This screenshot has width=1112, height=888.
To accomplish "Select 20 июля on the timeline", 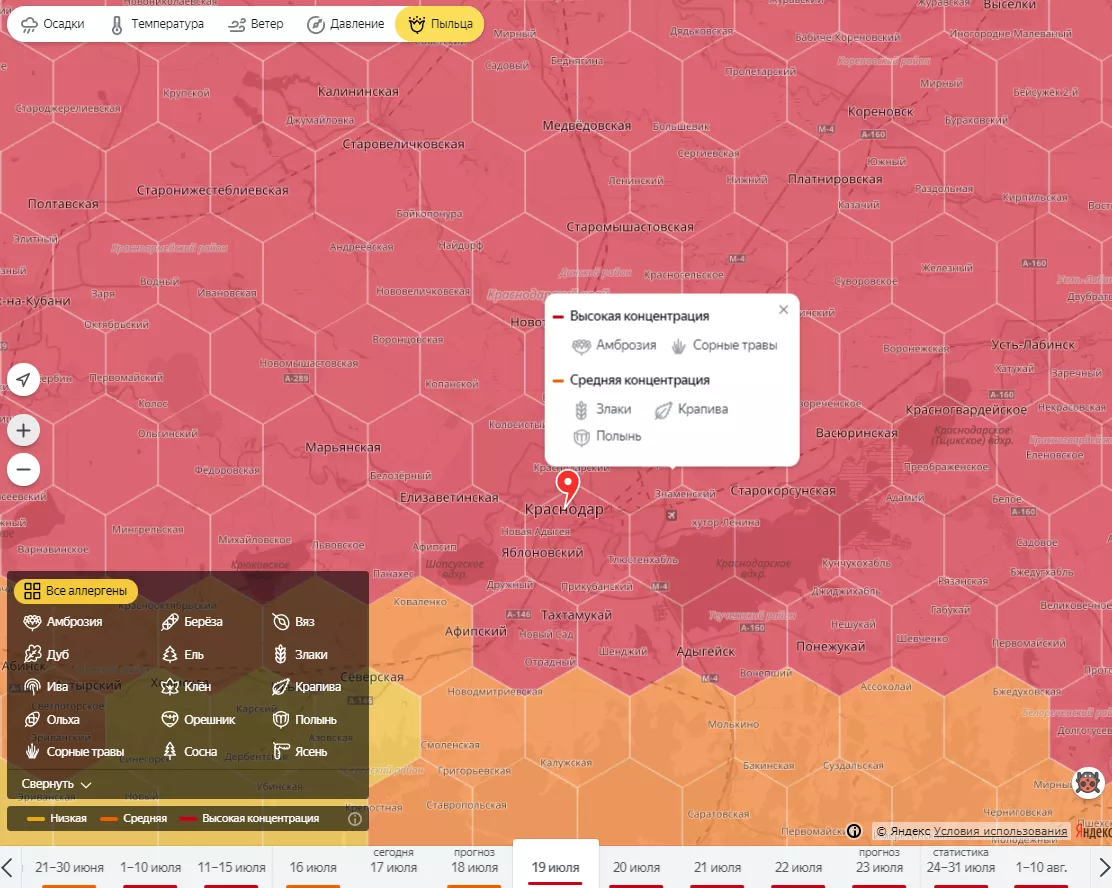I will (x=636, y=867).
